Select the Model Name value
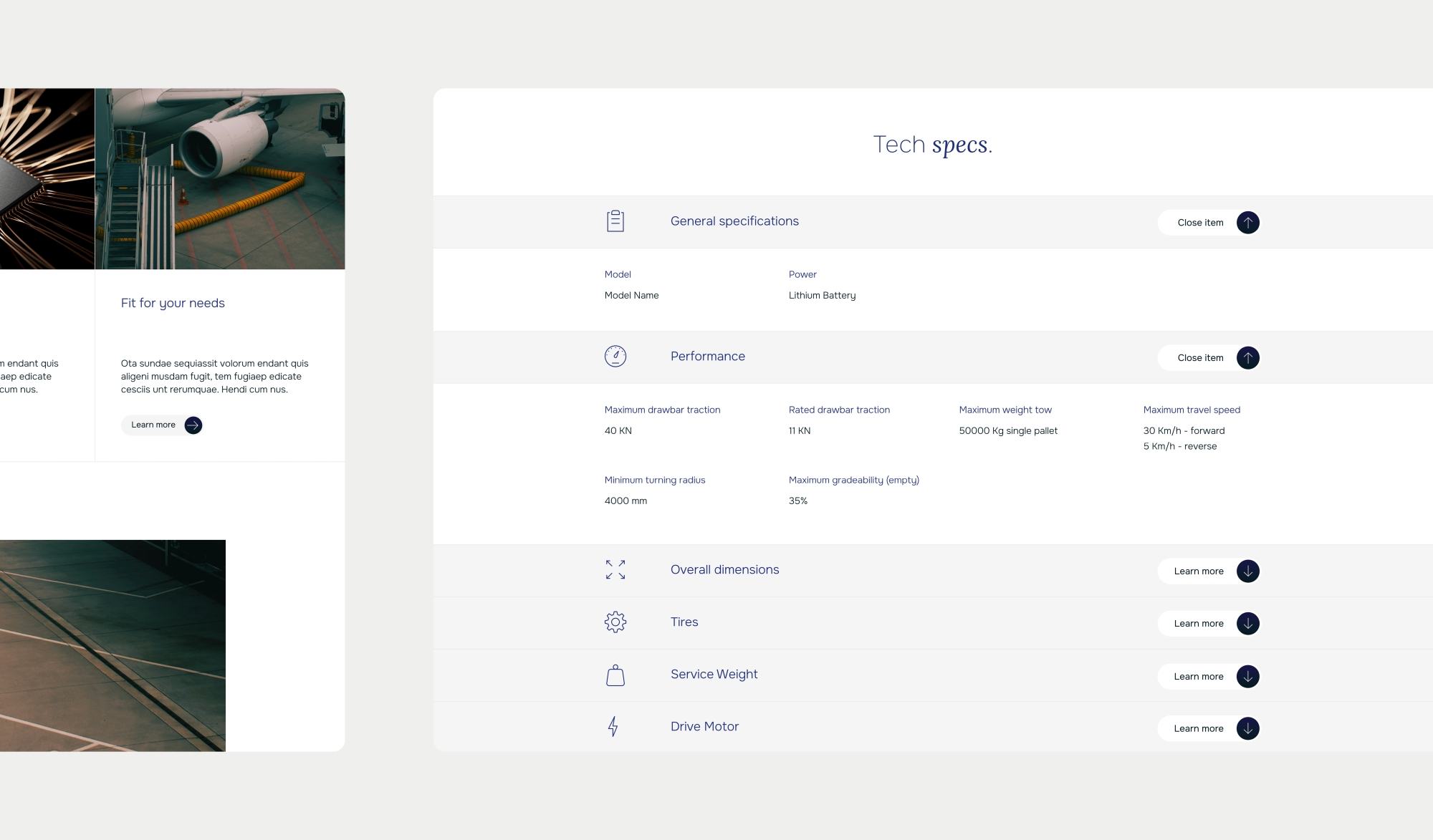 pyautogui.click(x=631, y=295)
